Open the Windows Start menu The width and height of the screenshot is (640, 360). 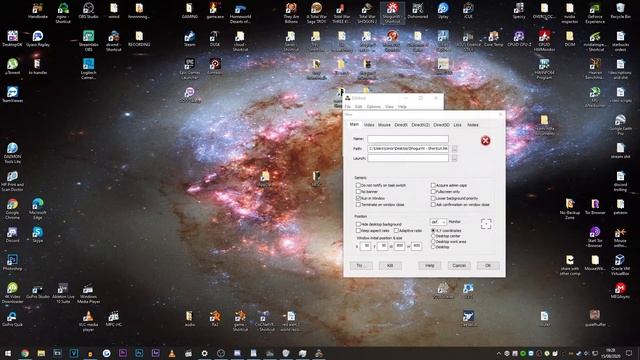(8, 353)
